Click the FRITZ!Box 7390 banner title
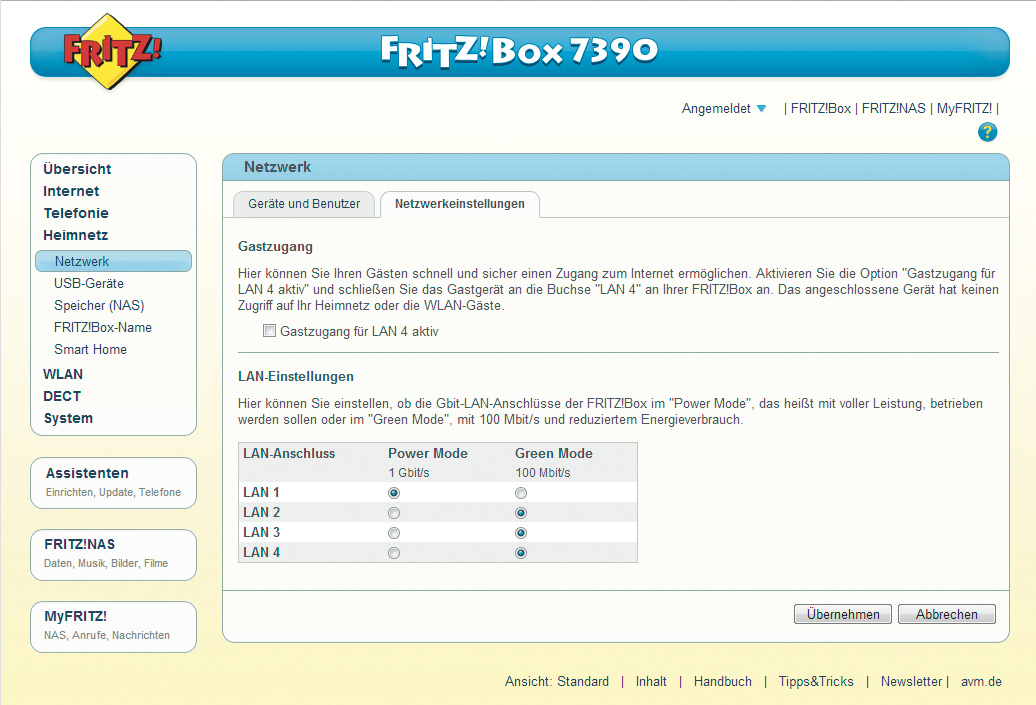Image resolution: width=1036 pixels, height=705 pixels. point(519,51)
